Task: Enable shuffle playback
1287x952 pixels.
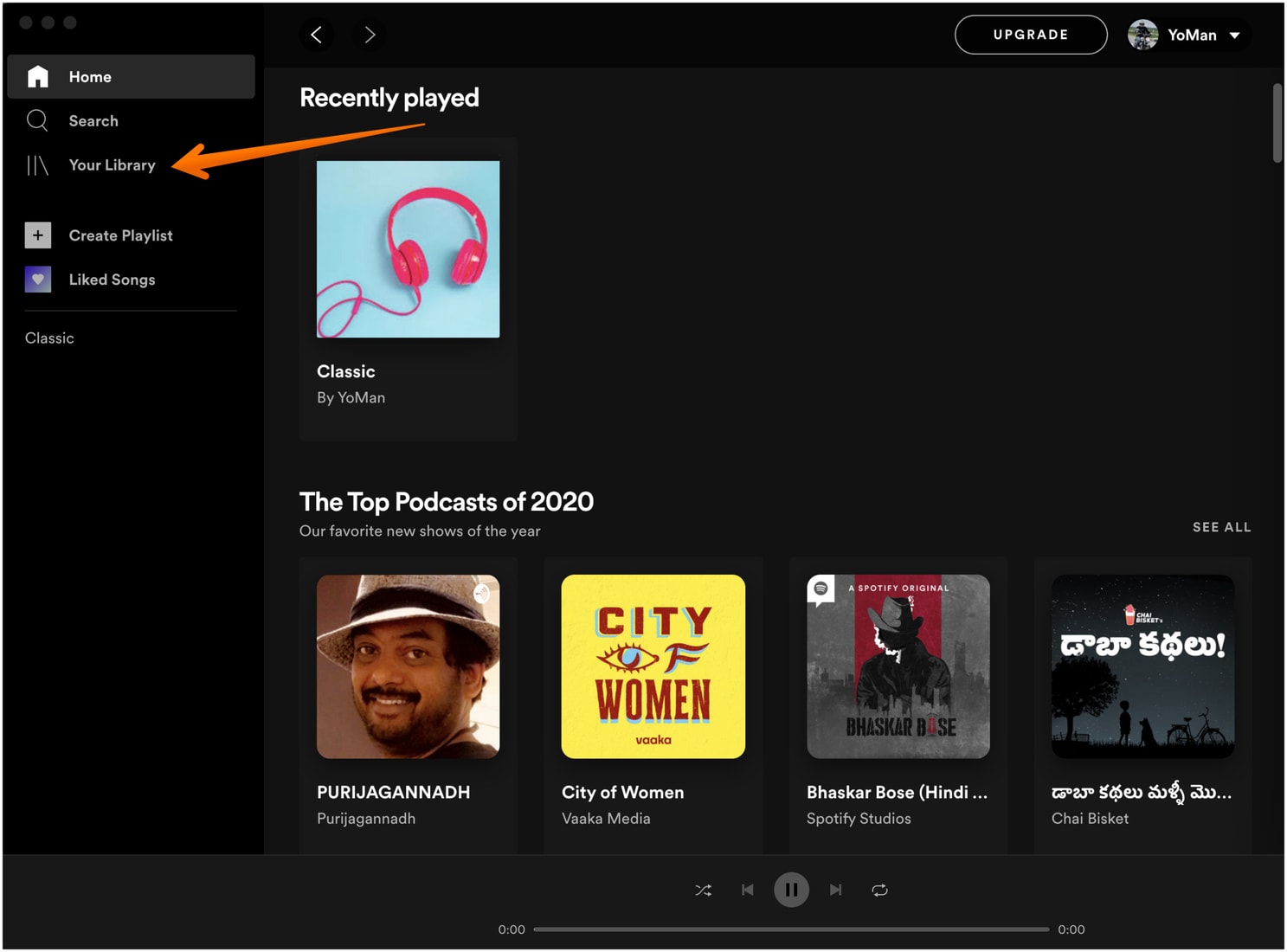Action: click(x=704, y=890)
